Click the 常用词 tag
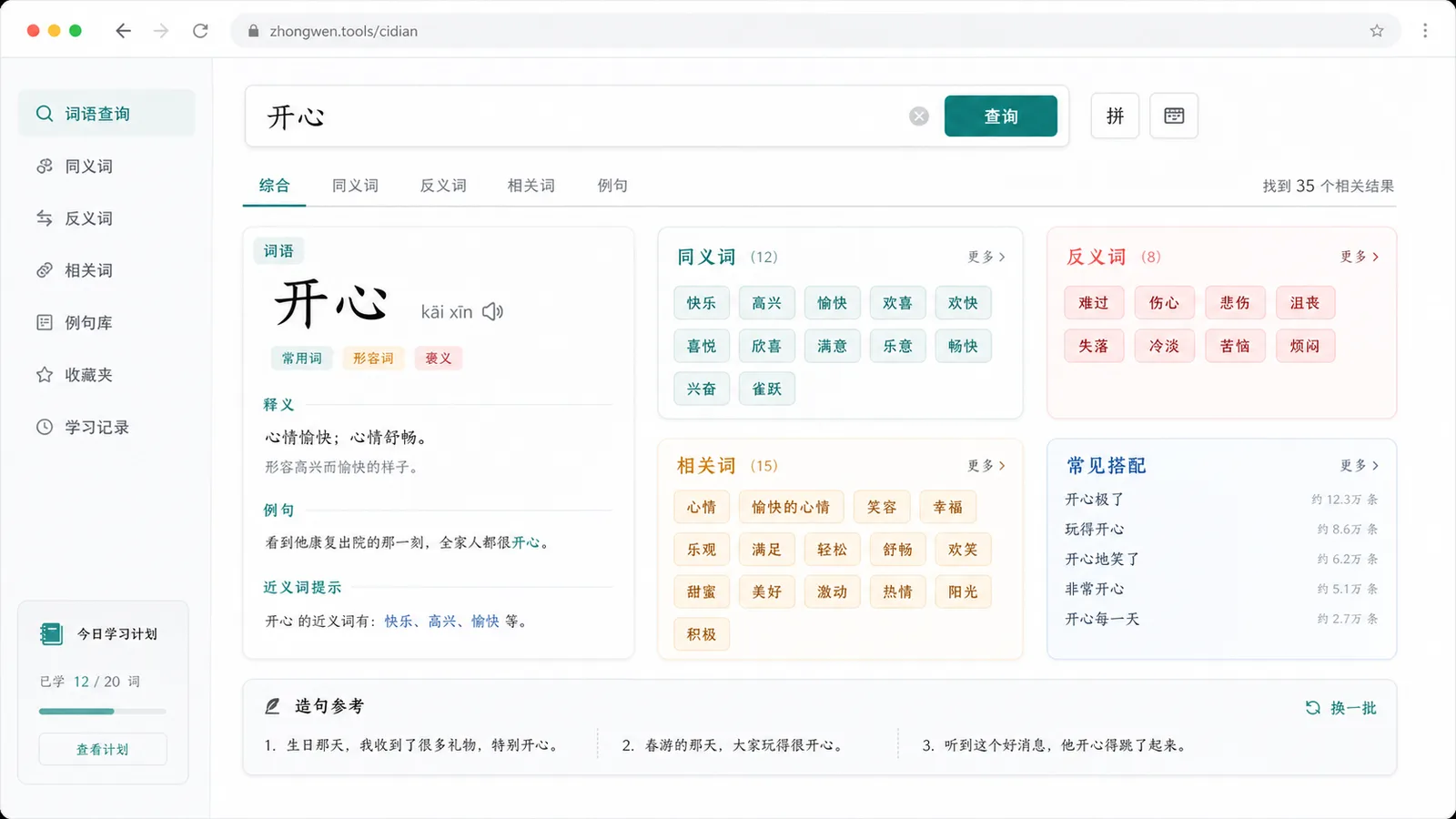This screenshot has width=1456, height=819. 302,359
